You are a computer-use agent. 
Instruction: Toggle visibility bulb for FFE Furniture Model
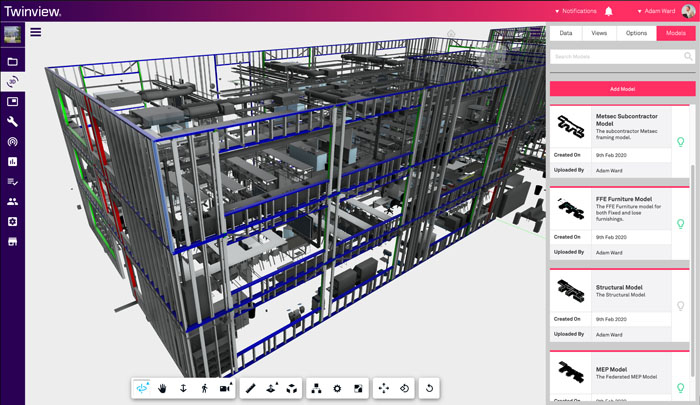[680, 223]
